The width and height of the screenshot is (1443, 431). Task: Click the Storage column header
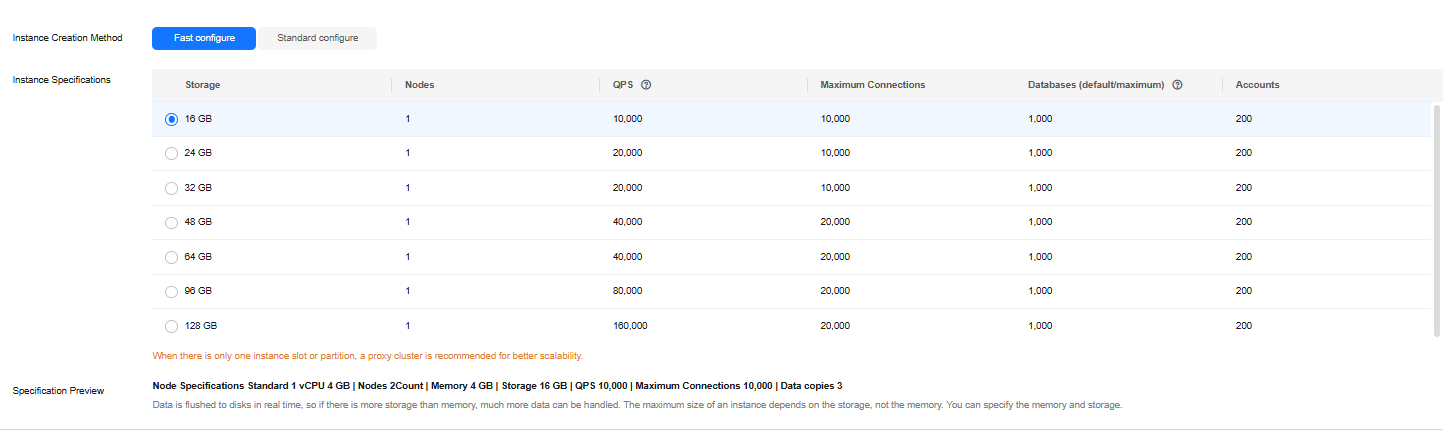203,85
